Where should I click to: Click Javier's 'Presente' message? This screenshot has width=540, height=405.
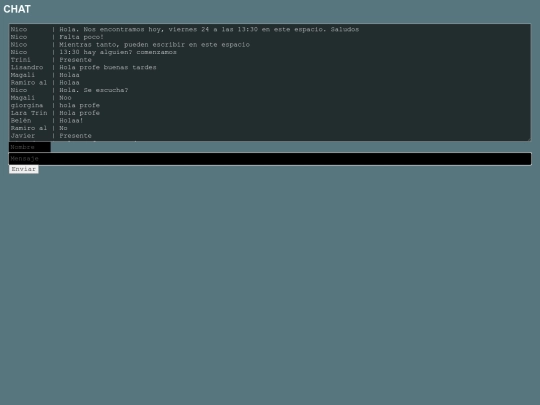tap(75, 136)
